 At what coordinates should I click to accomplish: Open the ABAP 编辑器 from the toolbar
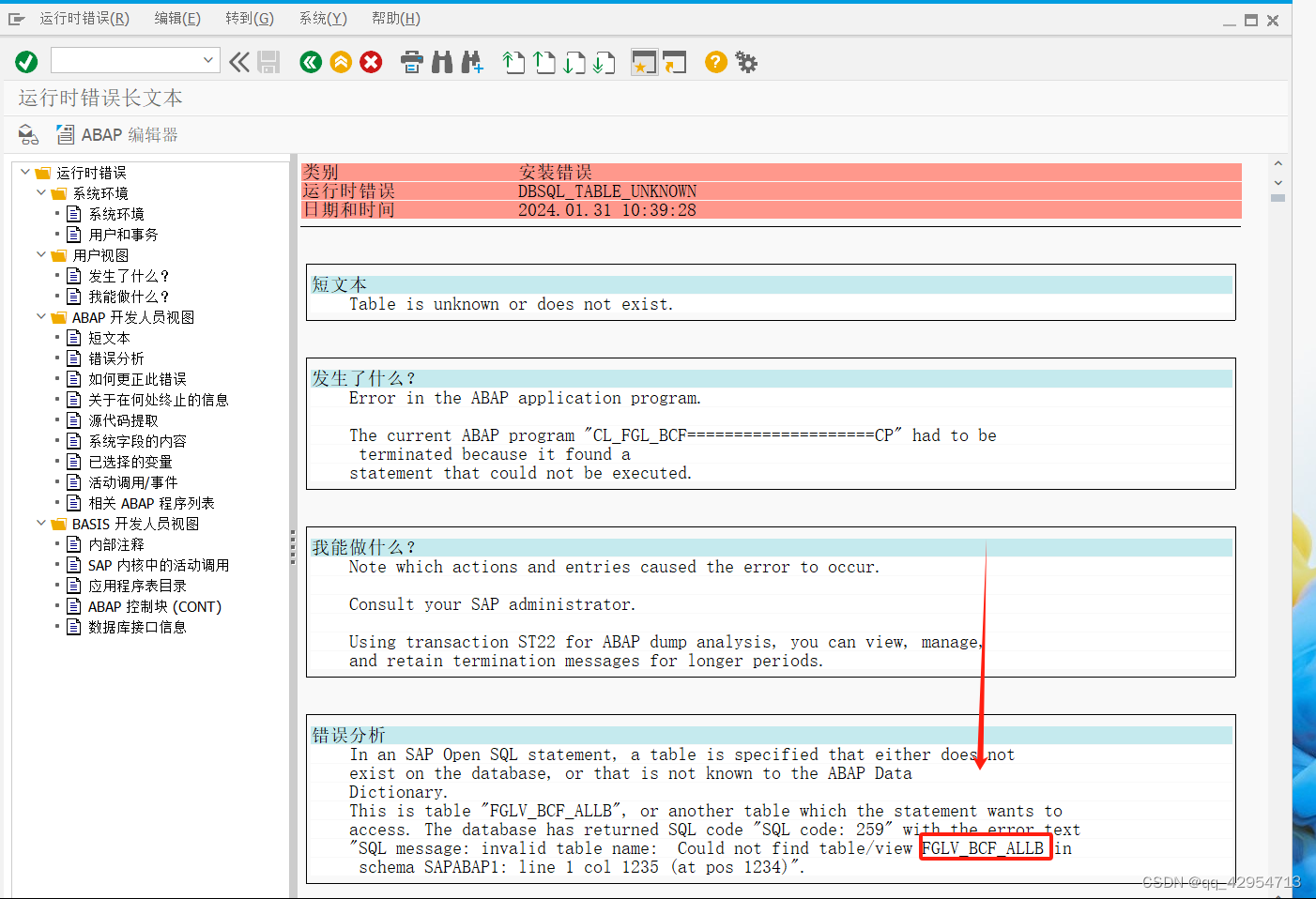click(116, 134)
